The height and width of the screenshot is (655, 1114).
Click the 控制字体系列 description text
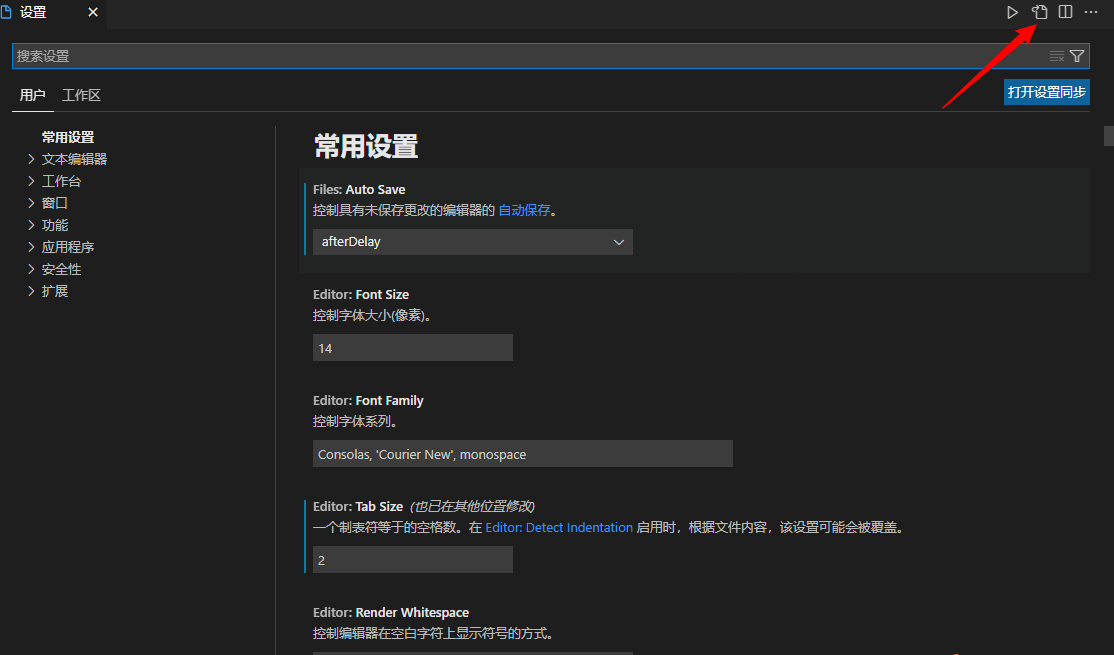click(x=356, y=421)
